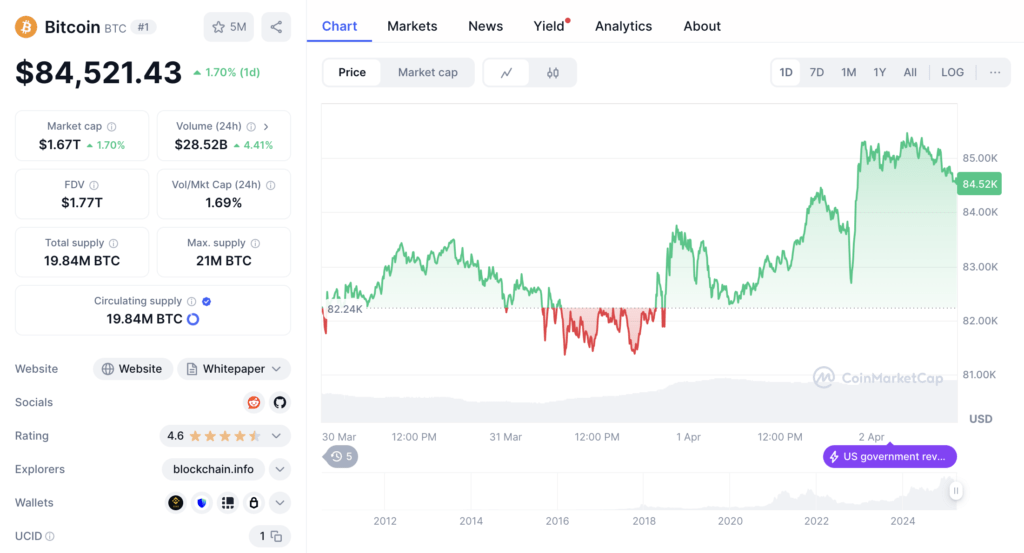
Task: Click 2018 on the historical range navigator
Action: click(644, 521)
